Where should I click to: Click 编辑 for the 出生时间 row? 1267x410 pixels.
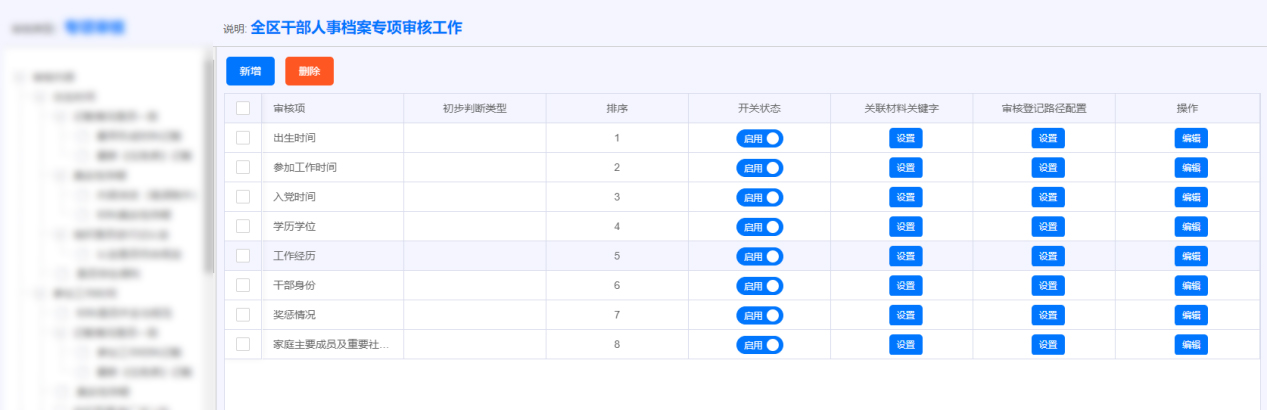point(1190,139)
